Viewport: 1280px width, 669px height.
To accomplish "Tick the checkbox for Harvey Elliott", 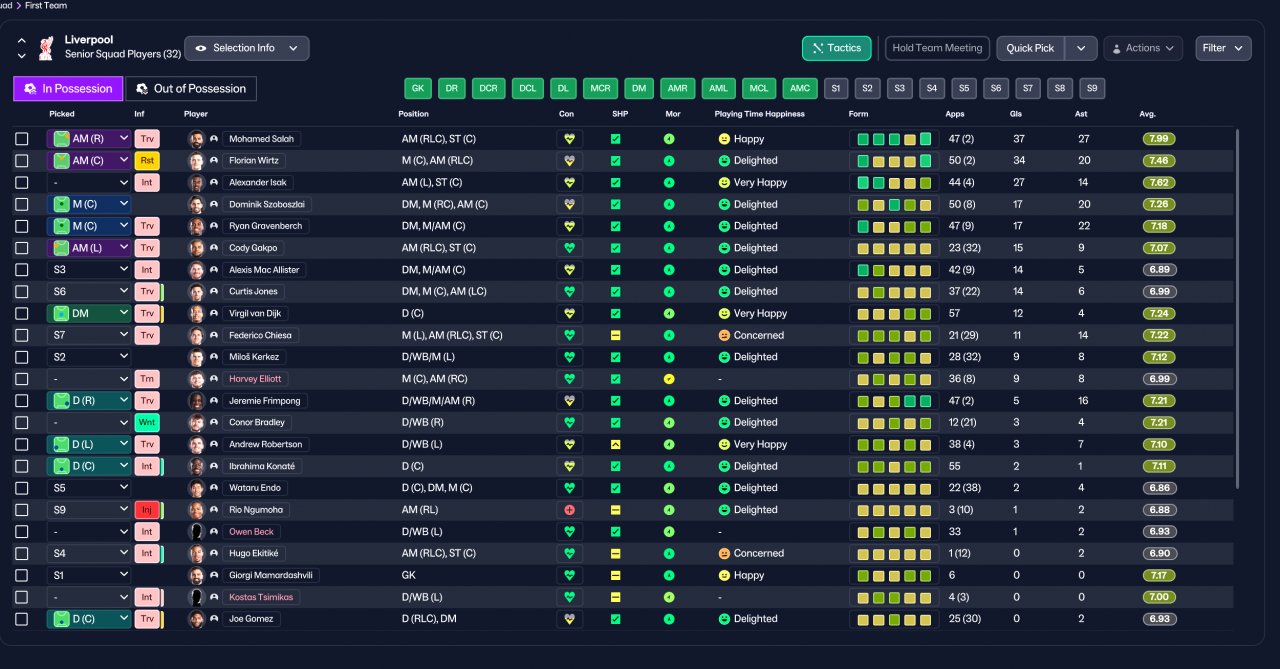I will (22, 379).
